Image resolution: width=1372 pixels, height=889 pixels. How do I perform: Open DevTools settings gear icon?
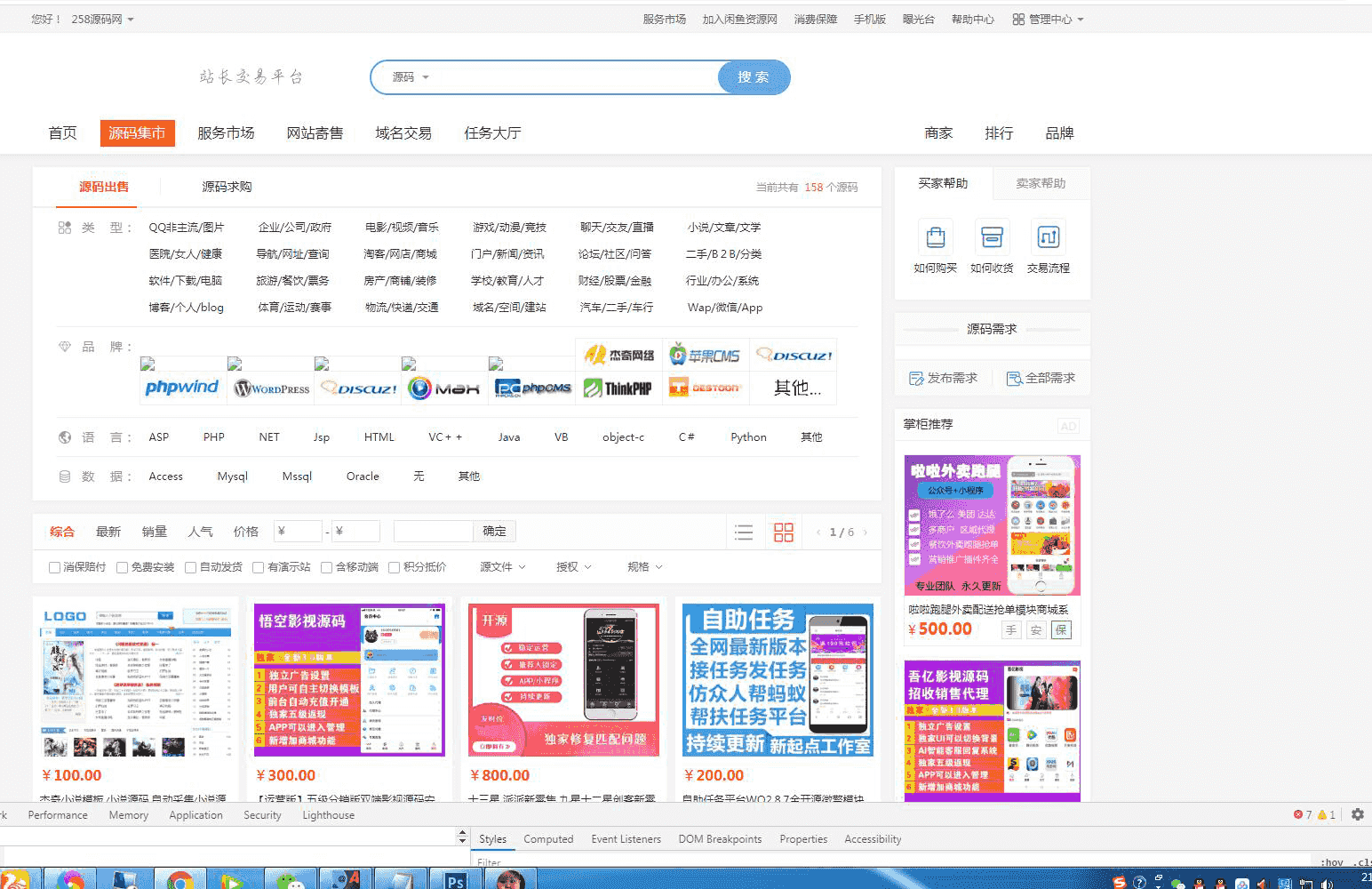1357,814
